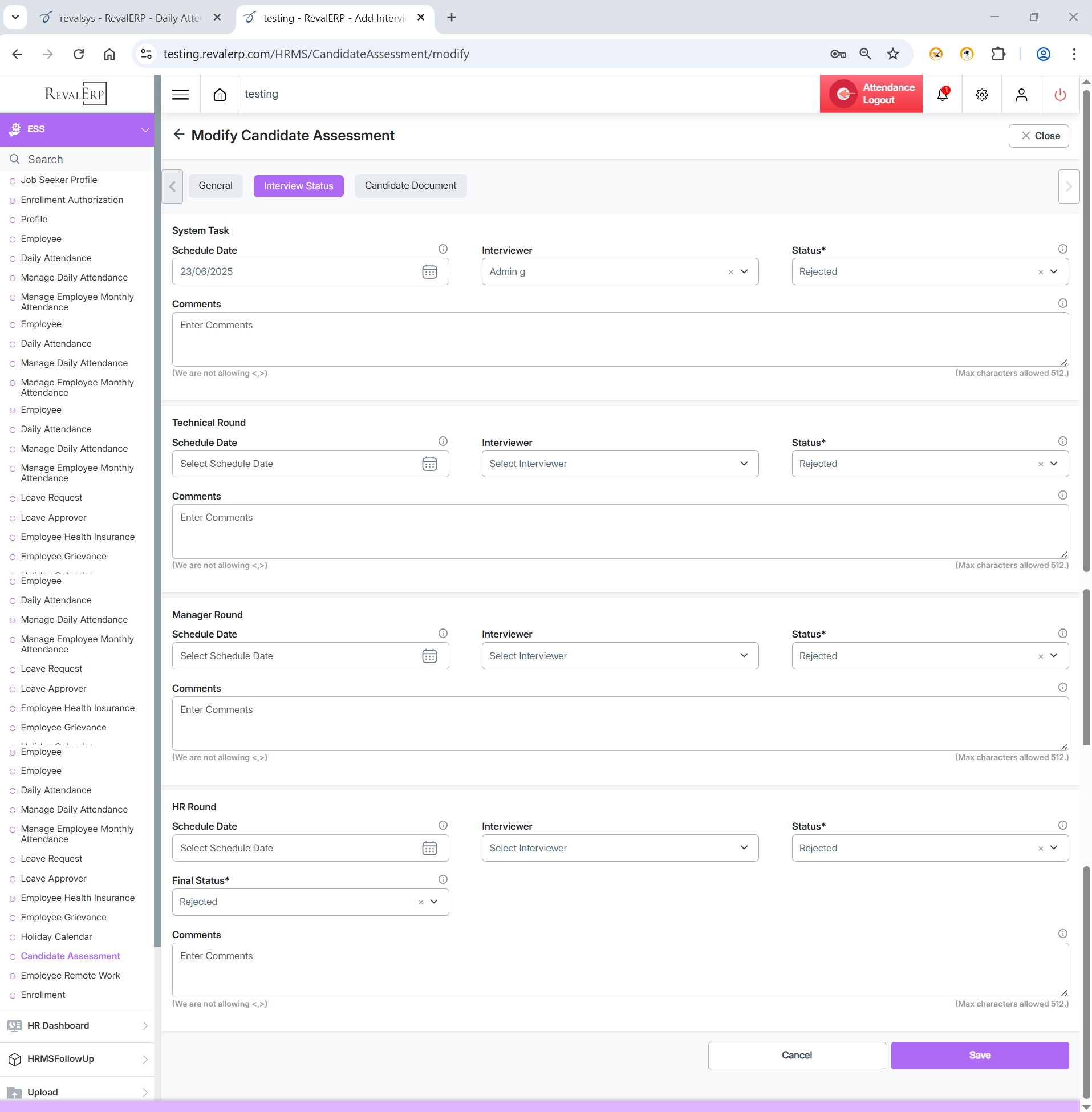Click the home icon beside testing
Viewport: 1092px width, 1112px height.
(x=220, y=94)
